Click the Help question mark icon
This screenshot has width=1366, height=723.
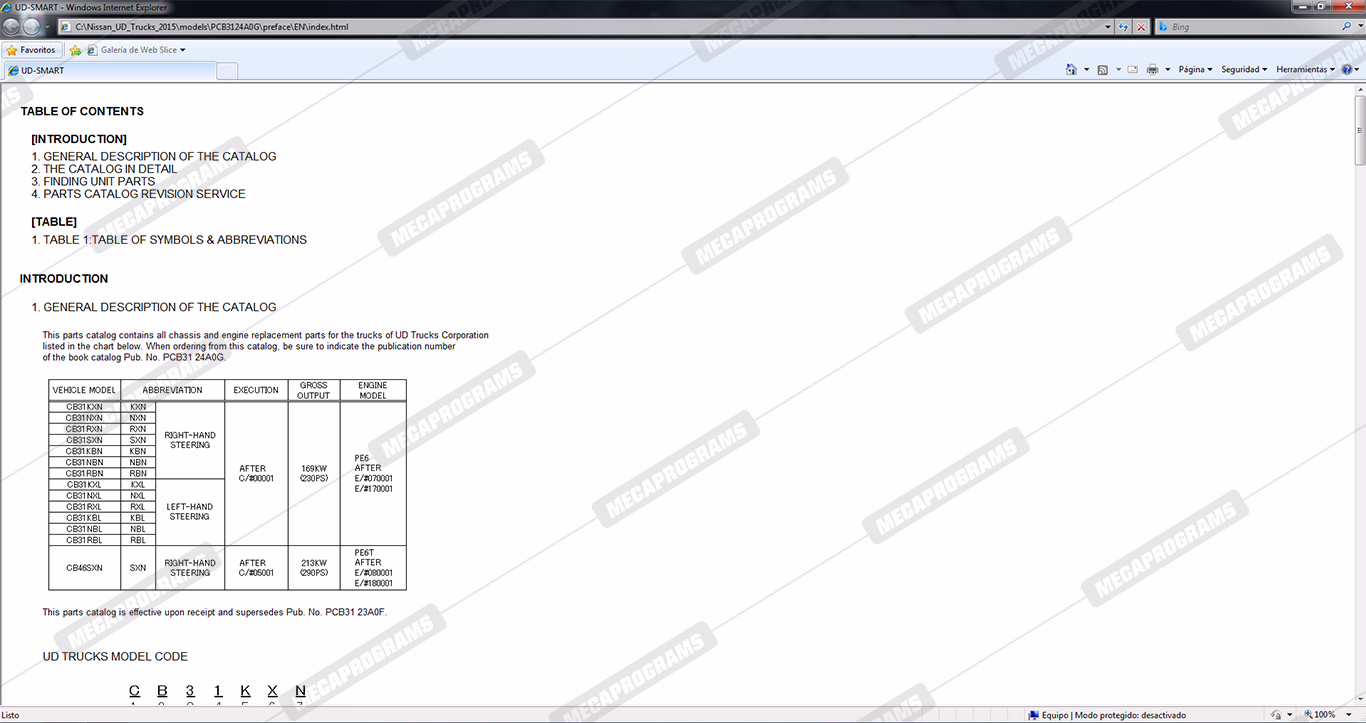[1346, 70]
